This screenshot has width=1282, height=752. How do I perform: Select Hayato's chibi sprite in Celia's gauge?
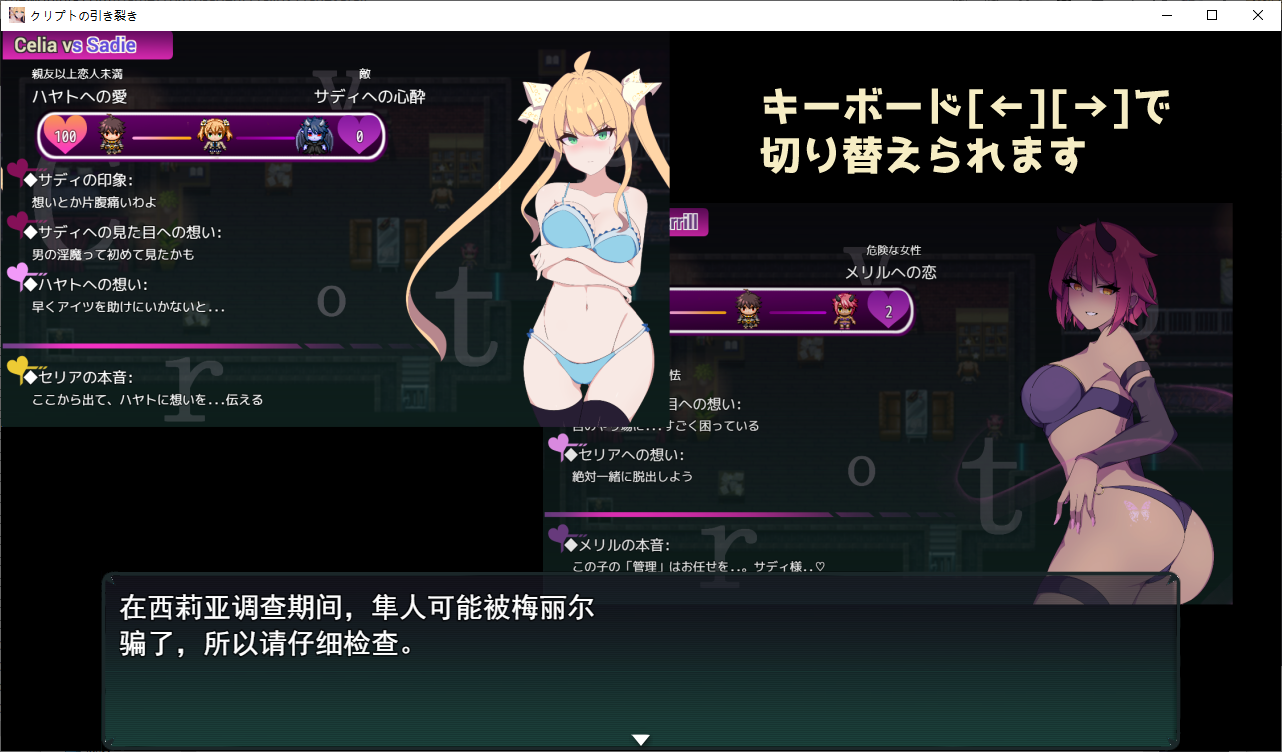(110, 136)
